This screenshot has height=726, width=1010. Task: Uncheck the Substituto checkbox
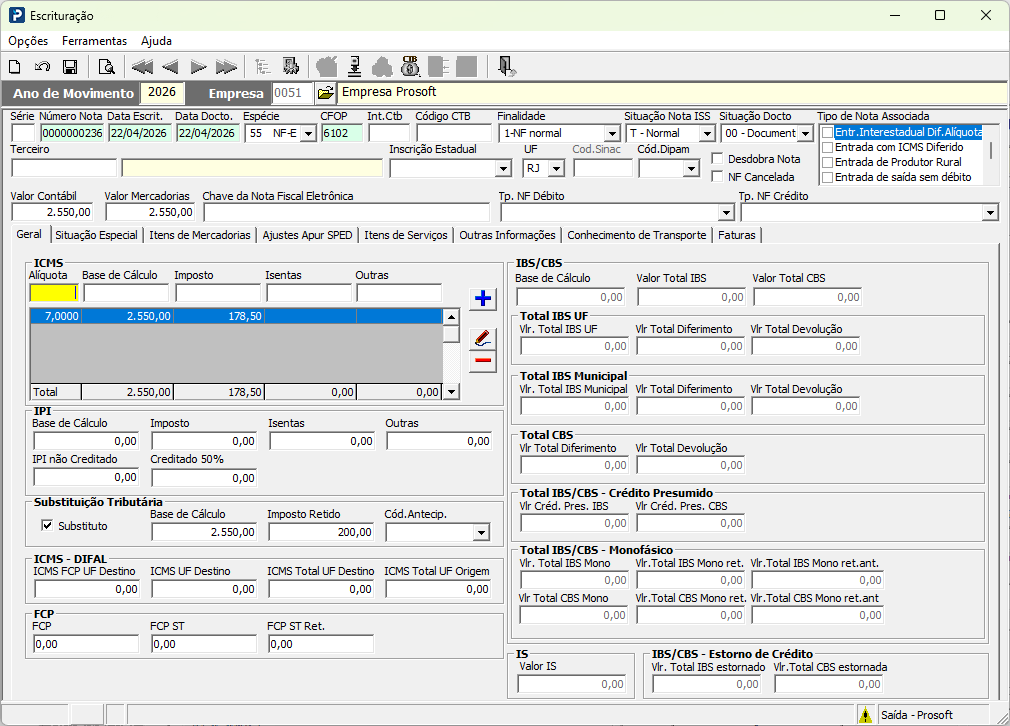(x=47, y=526)
